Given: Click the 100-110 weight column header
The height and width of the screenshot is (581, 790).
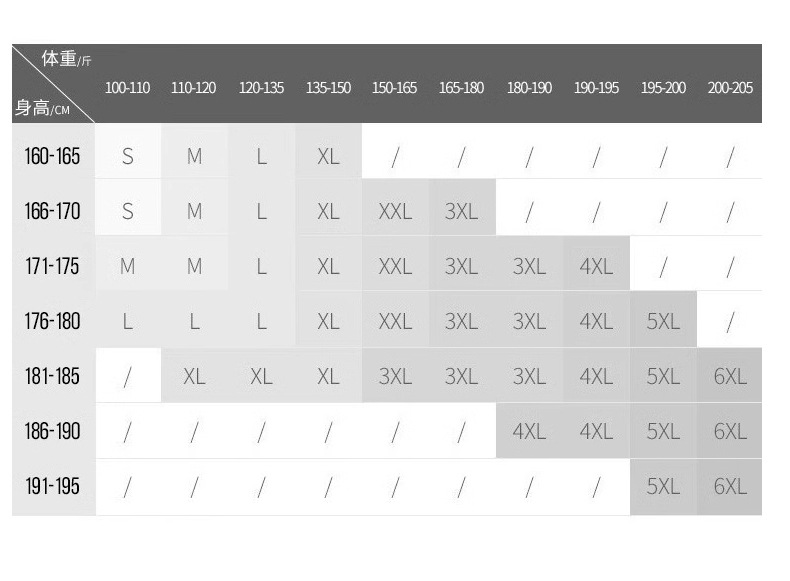Looking at the screenshot, I should tap(127, 88).
